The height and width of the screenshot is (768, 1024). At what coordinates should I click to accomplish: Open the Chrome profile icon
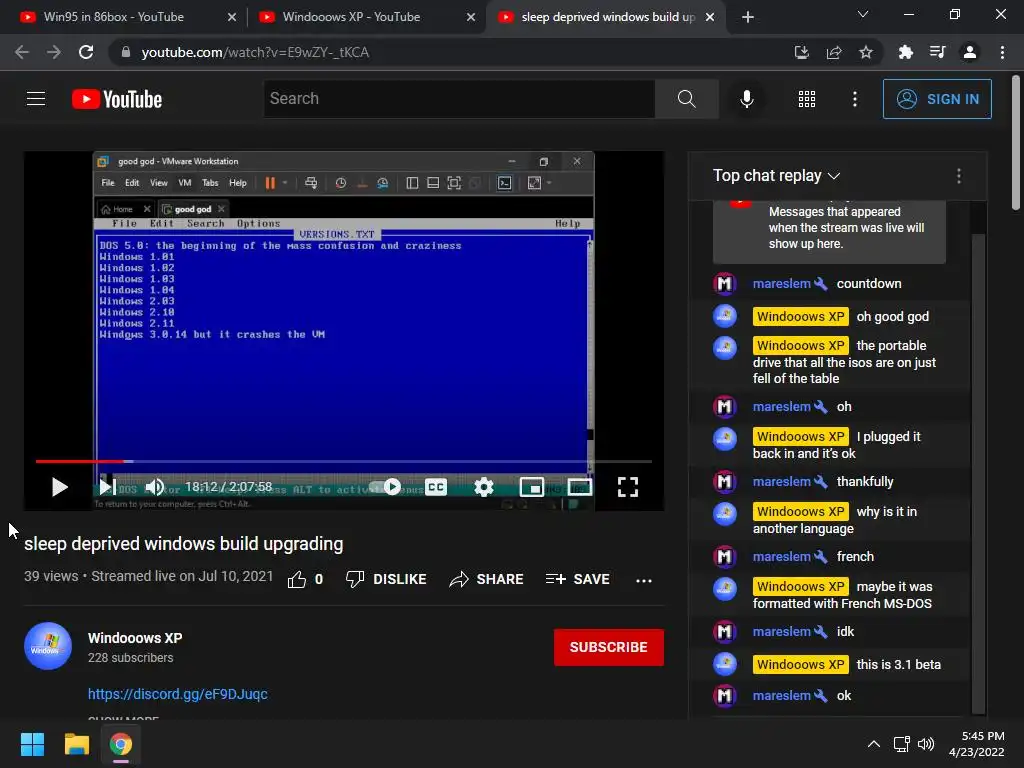pos(970,52)
